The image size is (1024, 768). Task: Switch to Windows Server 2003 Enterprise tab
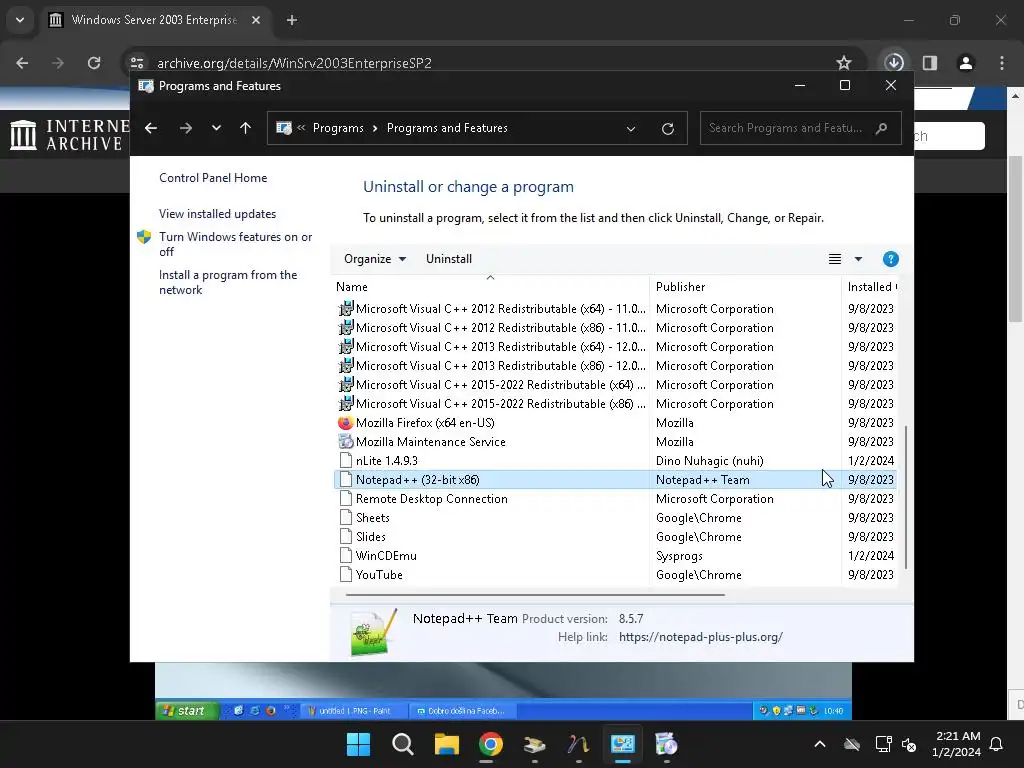155,20
